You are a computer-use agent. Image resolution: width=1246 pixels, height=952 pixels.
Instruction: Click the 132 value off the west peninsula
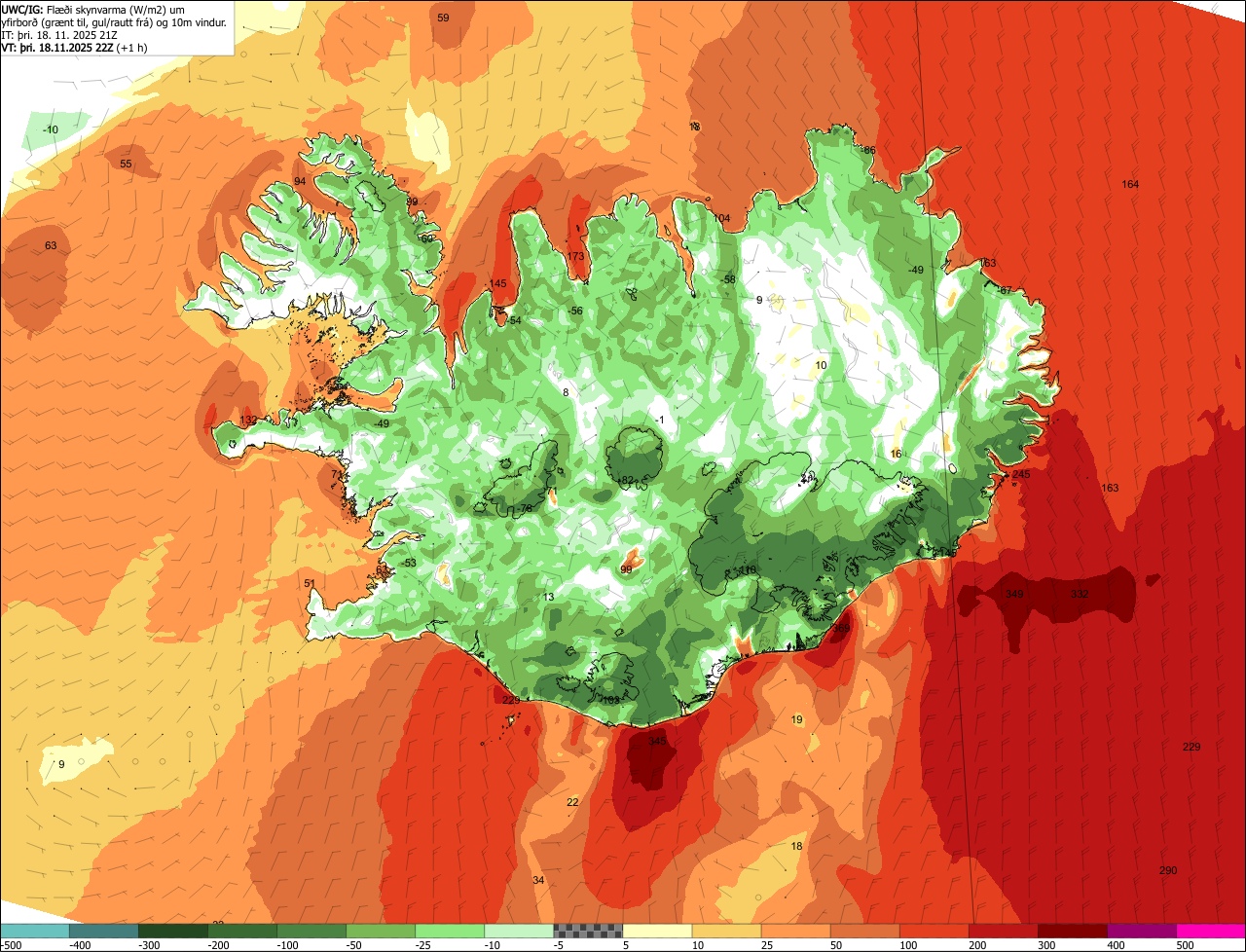(x=248, y=421)
